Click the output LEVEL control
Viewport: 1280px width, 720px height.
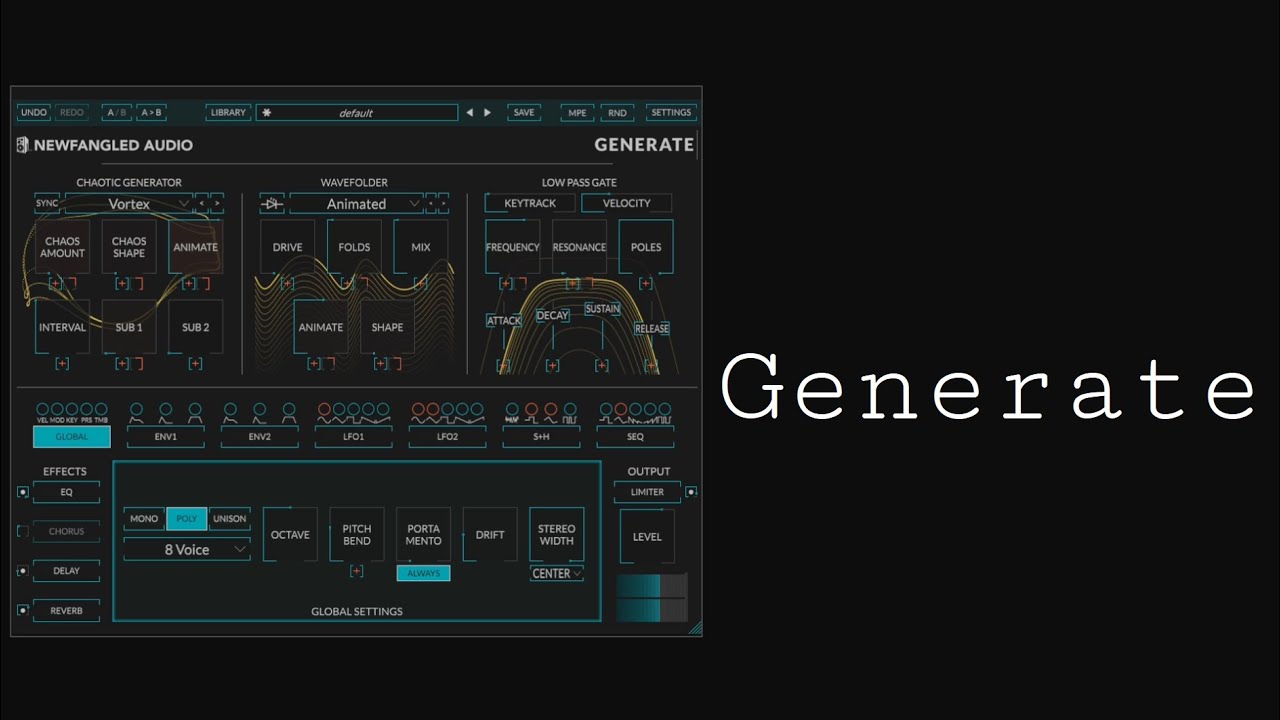(647, 537)
